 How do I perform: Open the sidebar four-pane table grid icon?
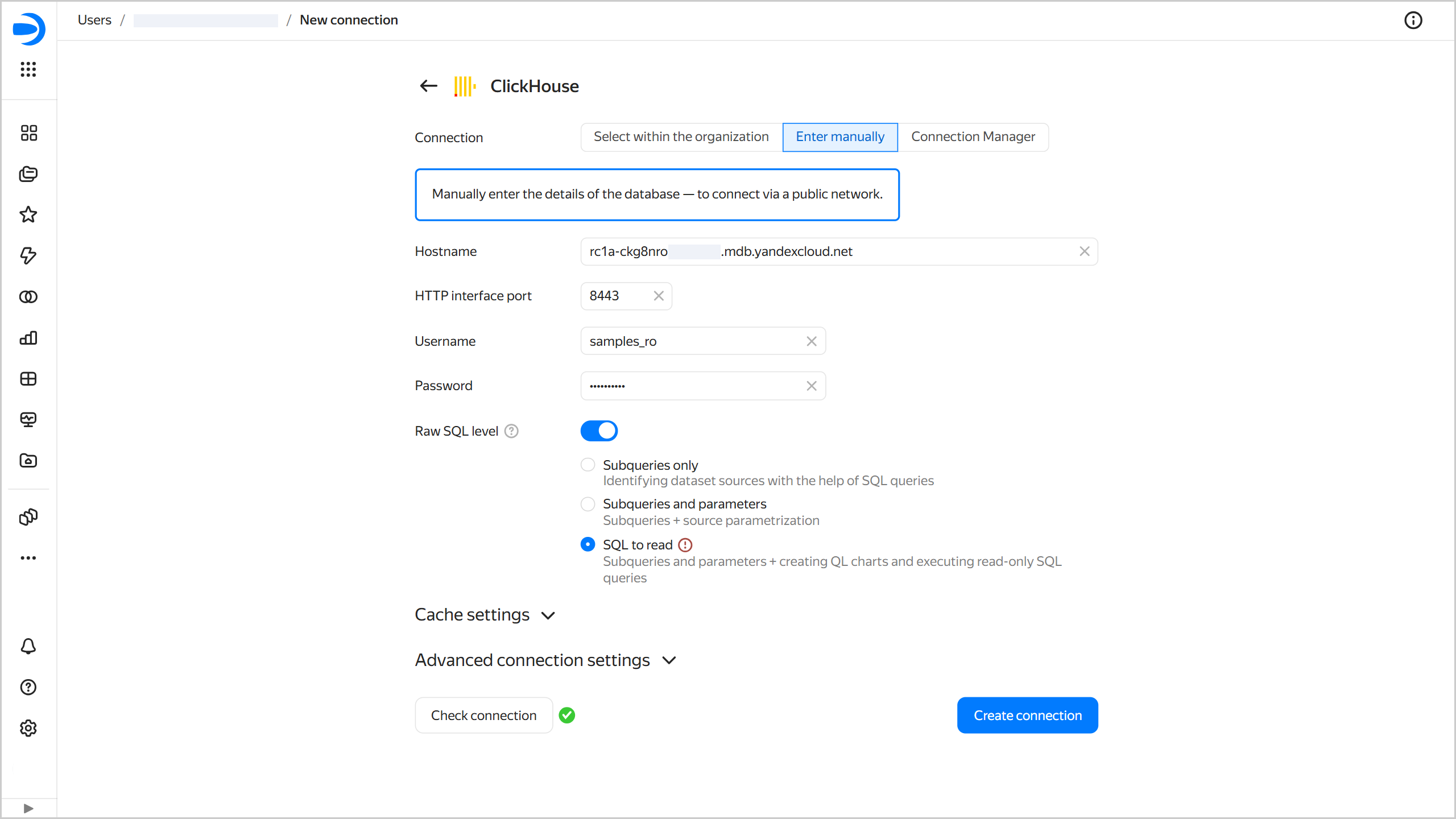(x=28, y=379)
